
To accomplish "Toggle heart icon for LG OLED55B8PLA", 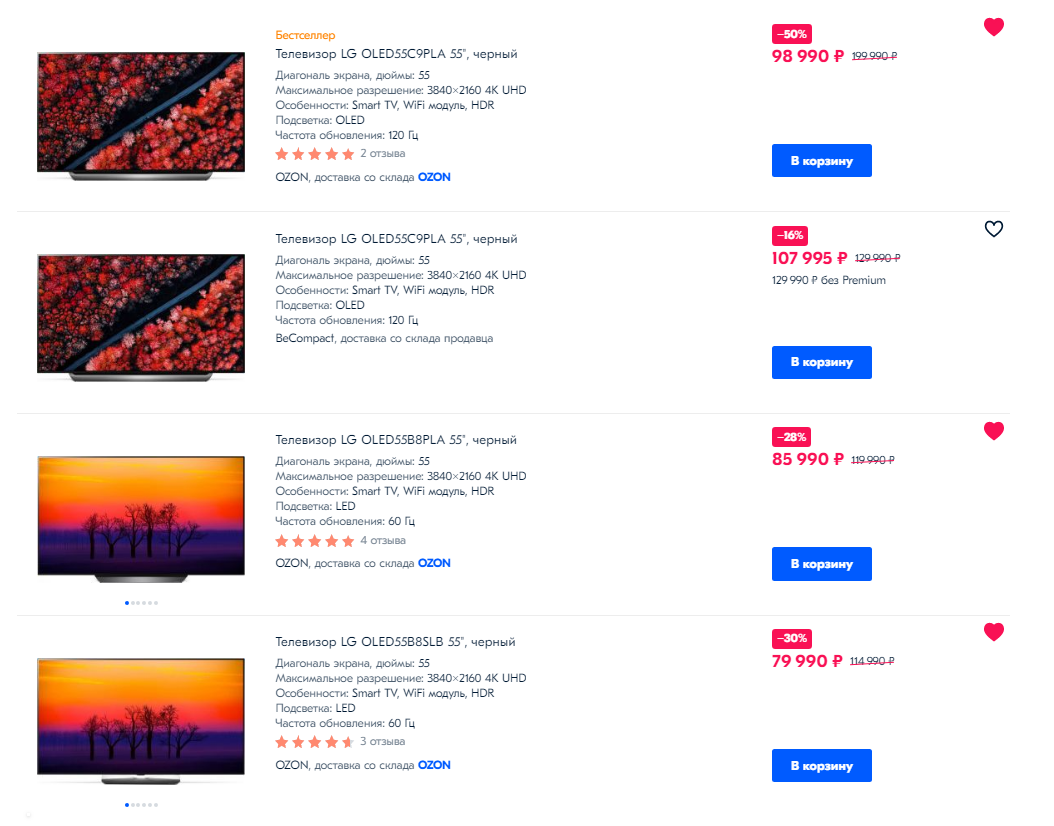I will [x=993, y=431].
